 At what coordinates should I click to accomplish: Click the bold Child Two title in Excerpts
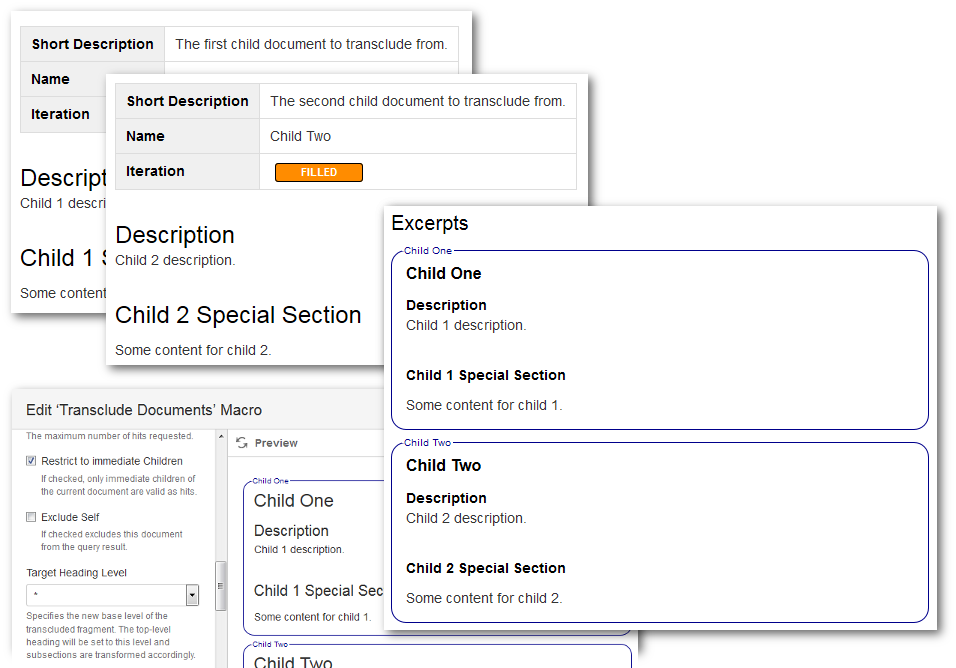click(443, 465)
